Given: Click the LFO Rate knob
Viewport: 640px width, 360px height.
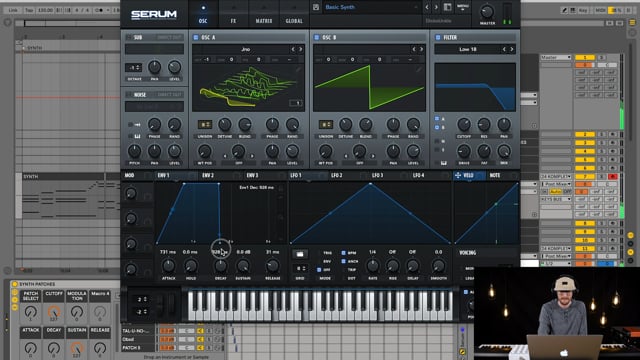Looking at the screenshot, I should click(x=372, y=266).
